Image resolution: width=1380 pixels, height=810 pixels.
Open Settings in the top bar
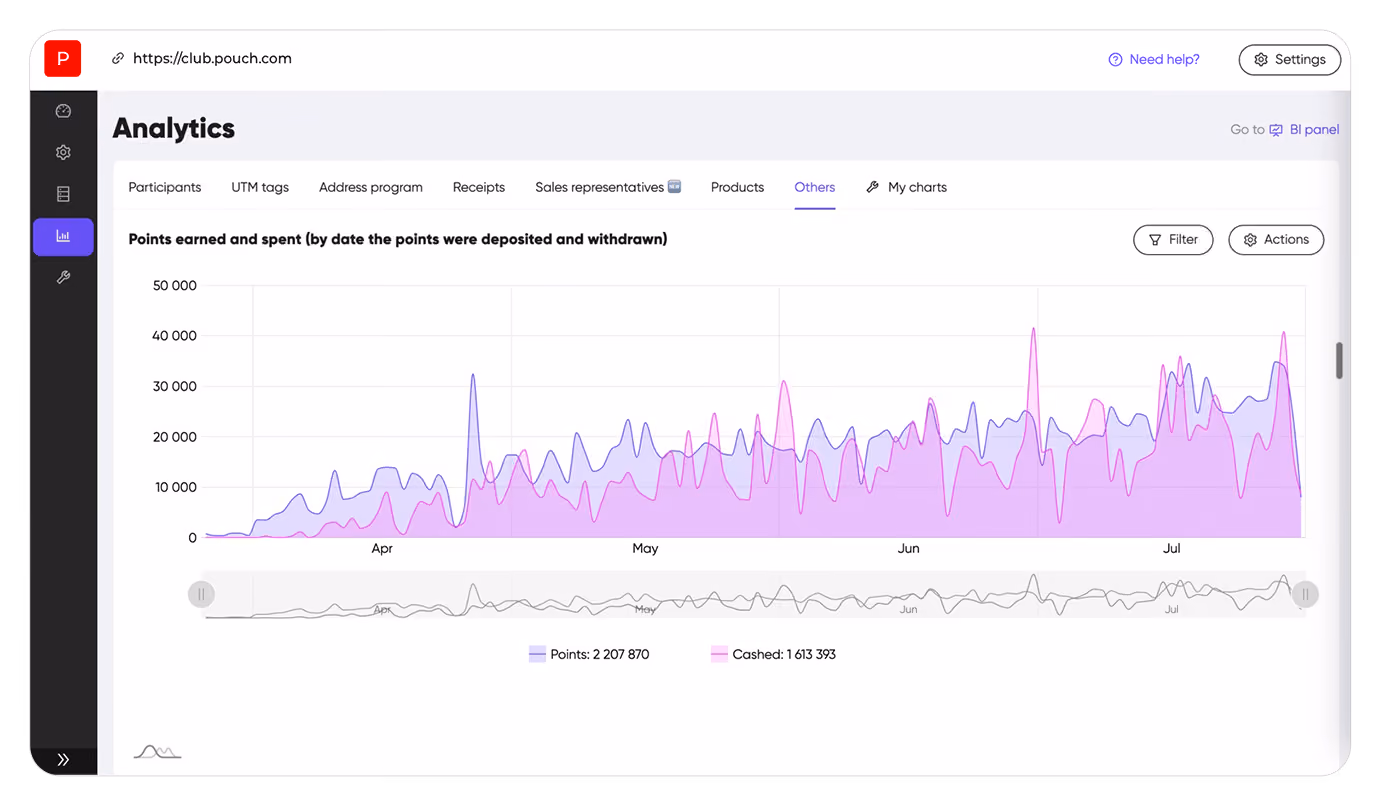[x=1290, y=60]
